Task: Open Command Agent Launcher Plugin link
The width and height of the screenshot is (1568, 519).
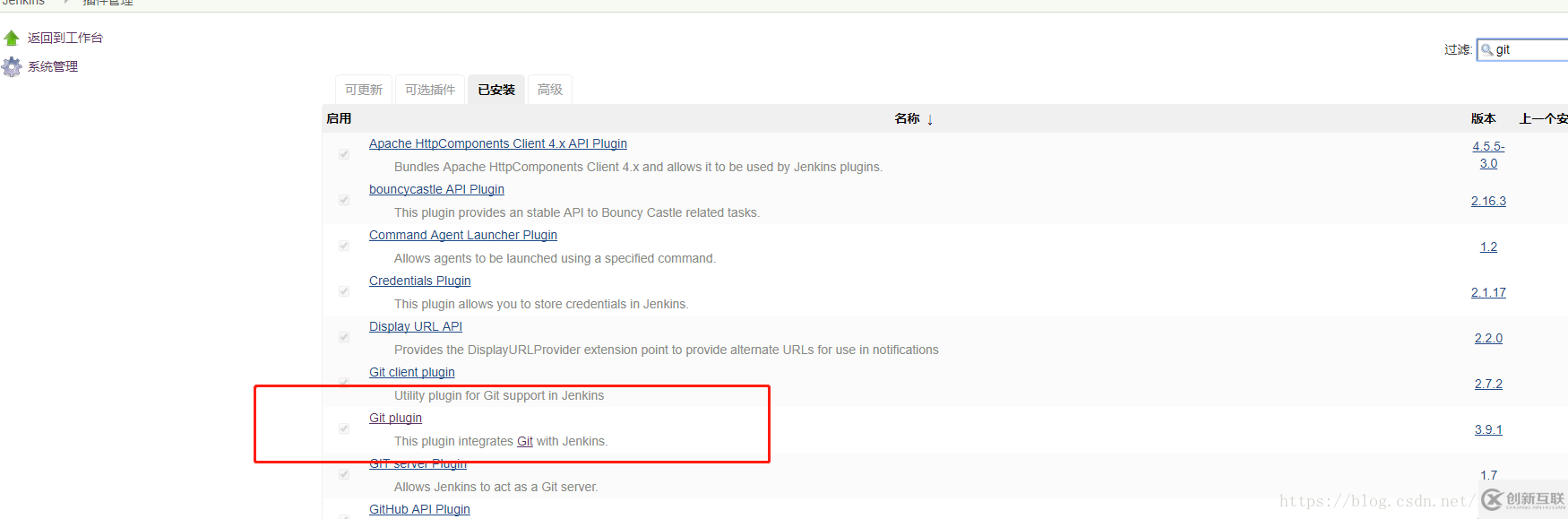Action: coord(463,235)
